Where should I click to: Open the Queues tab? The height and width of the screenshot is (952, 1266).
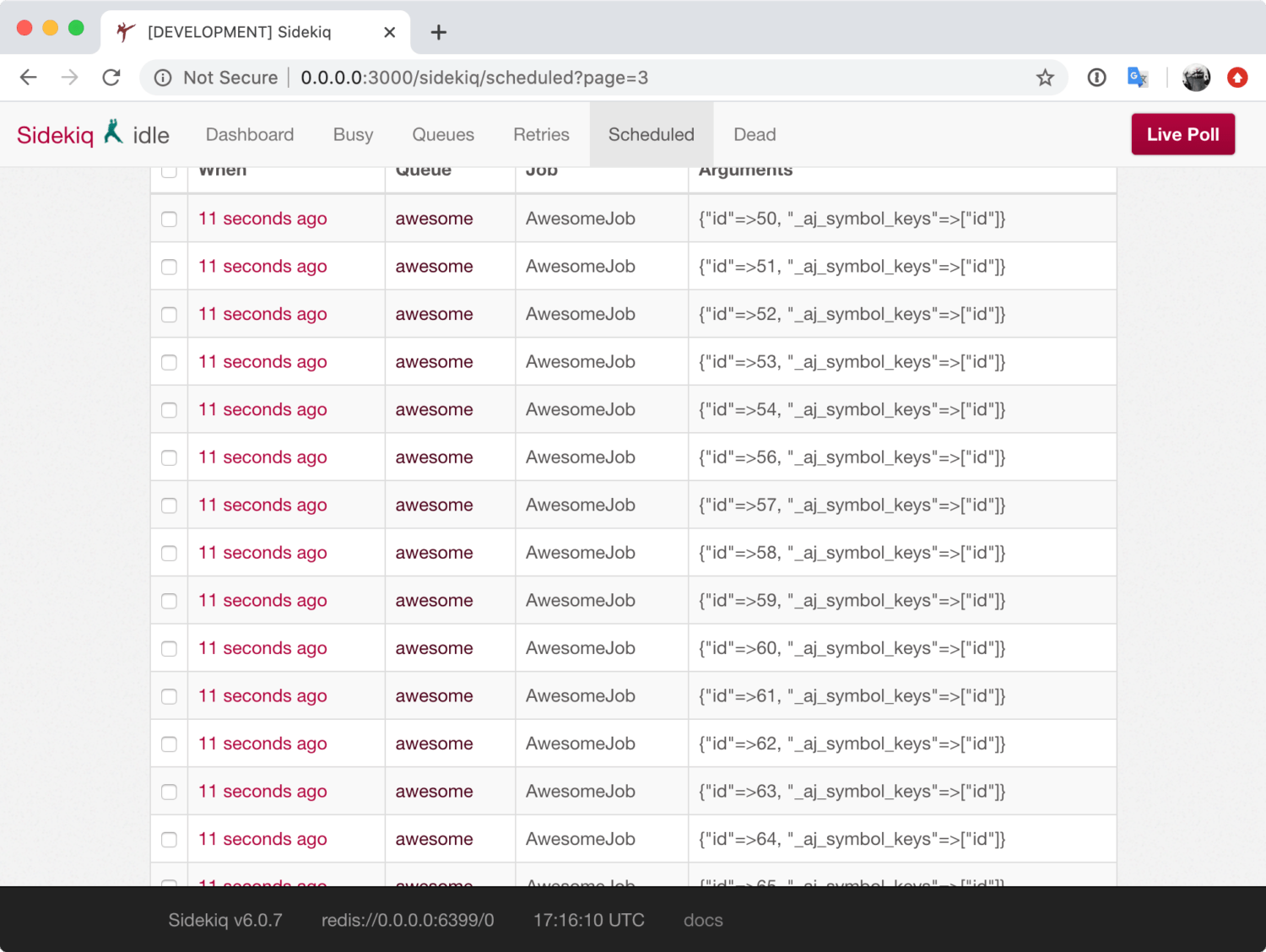(x=443, y=135)
